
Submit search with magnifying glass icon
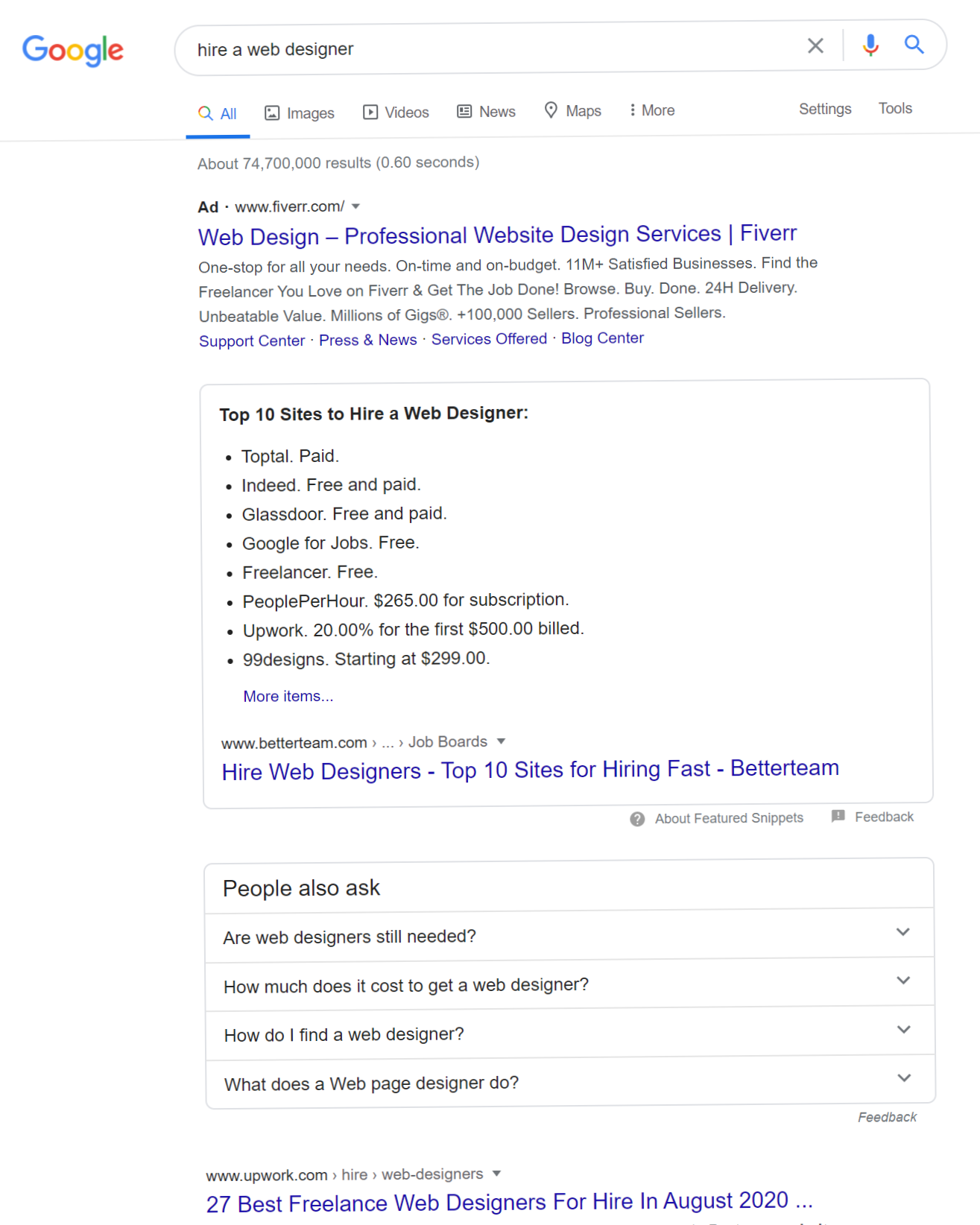click(914, 45)
